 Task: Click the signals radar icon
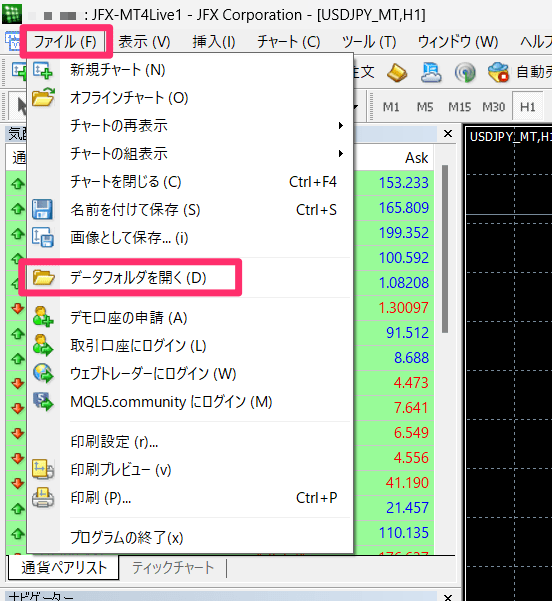point(465,72)
